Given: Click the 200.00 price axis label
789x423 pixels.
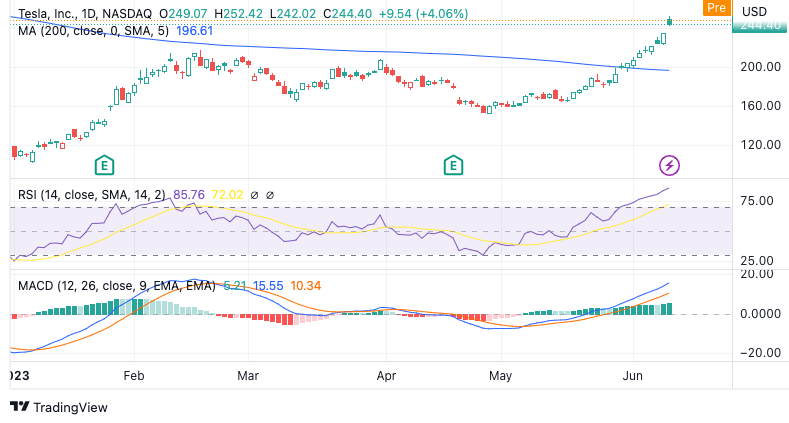Looking at the screenshot, I should point(760,67).
